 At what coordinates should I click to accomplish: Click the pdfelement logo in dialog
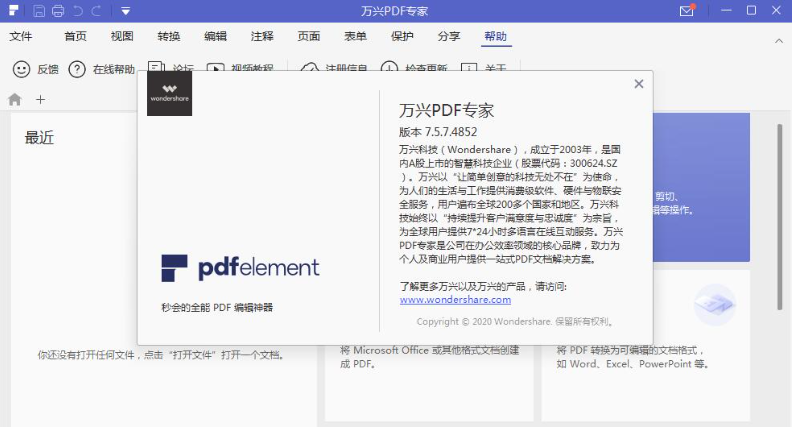[x=240, y=268]
